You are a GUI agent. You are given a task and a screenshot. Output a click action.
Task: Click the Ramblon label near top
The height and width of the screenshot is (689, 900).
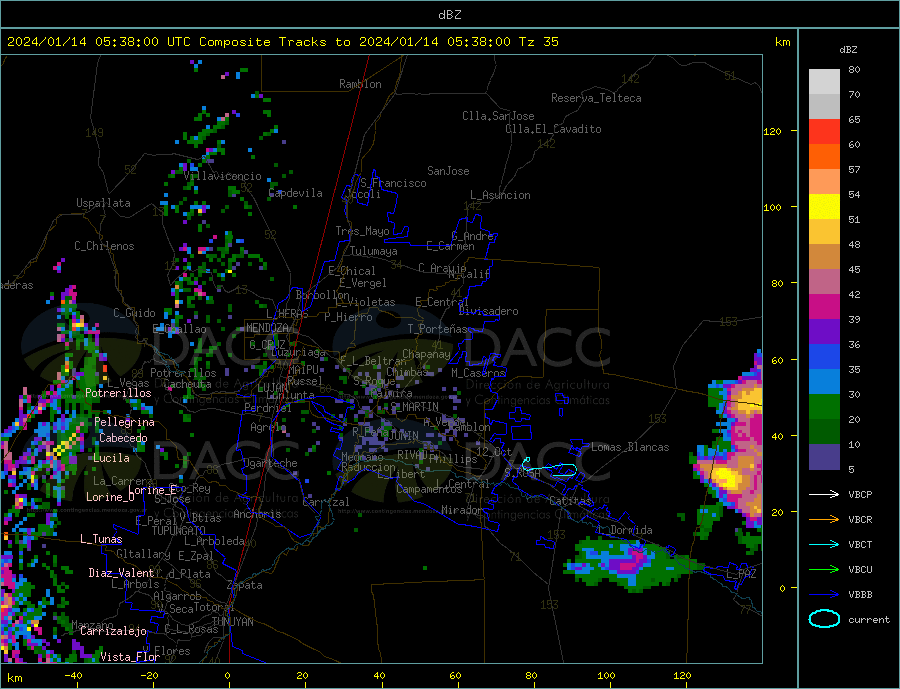tap(360, 84)
